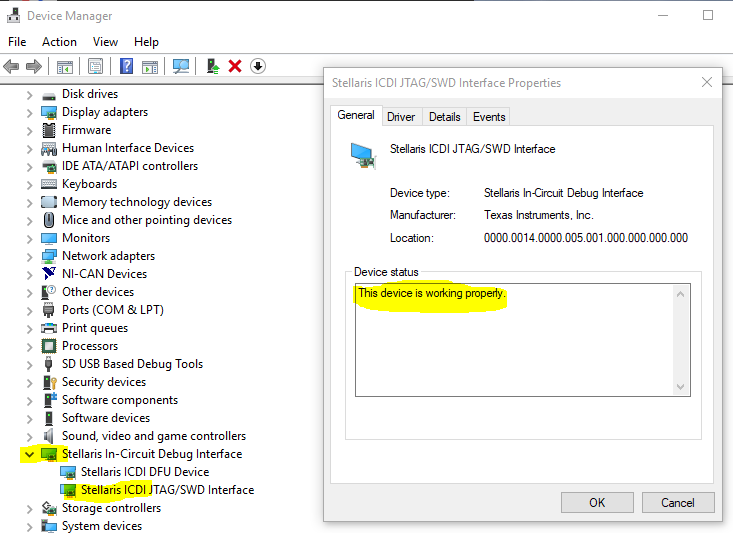Image resolution: width=733 pixels, height=533 pixels.
Task: Open the Action menu
Action: coord(59,42)
